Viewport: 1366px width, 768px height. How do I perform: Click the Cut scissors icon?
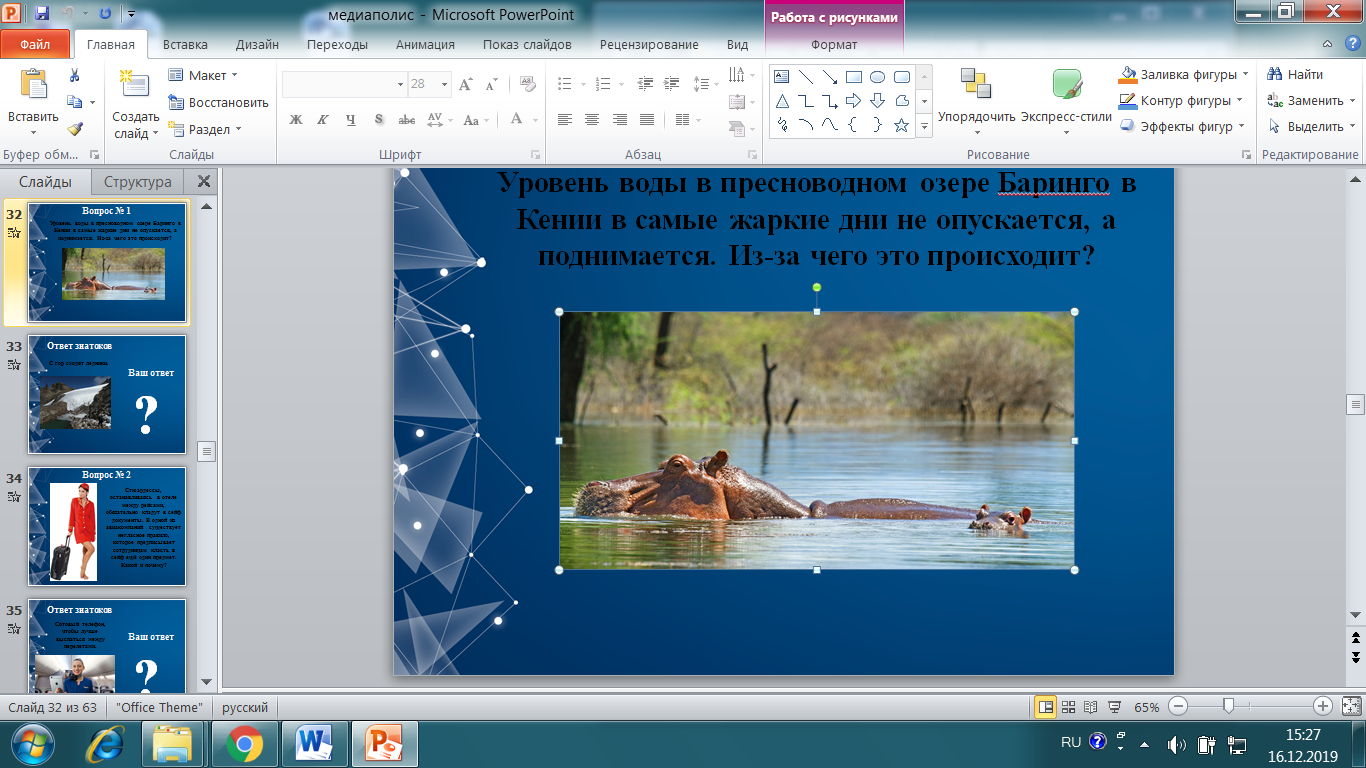(74, 75)
